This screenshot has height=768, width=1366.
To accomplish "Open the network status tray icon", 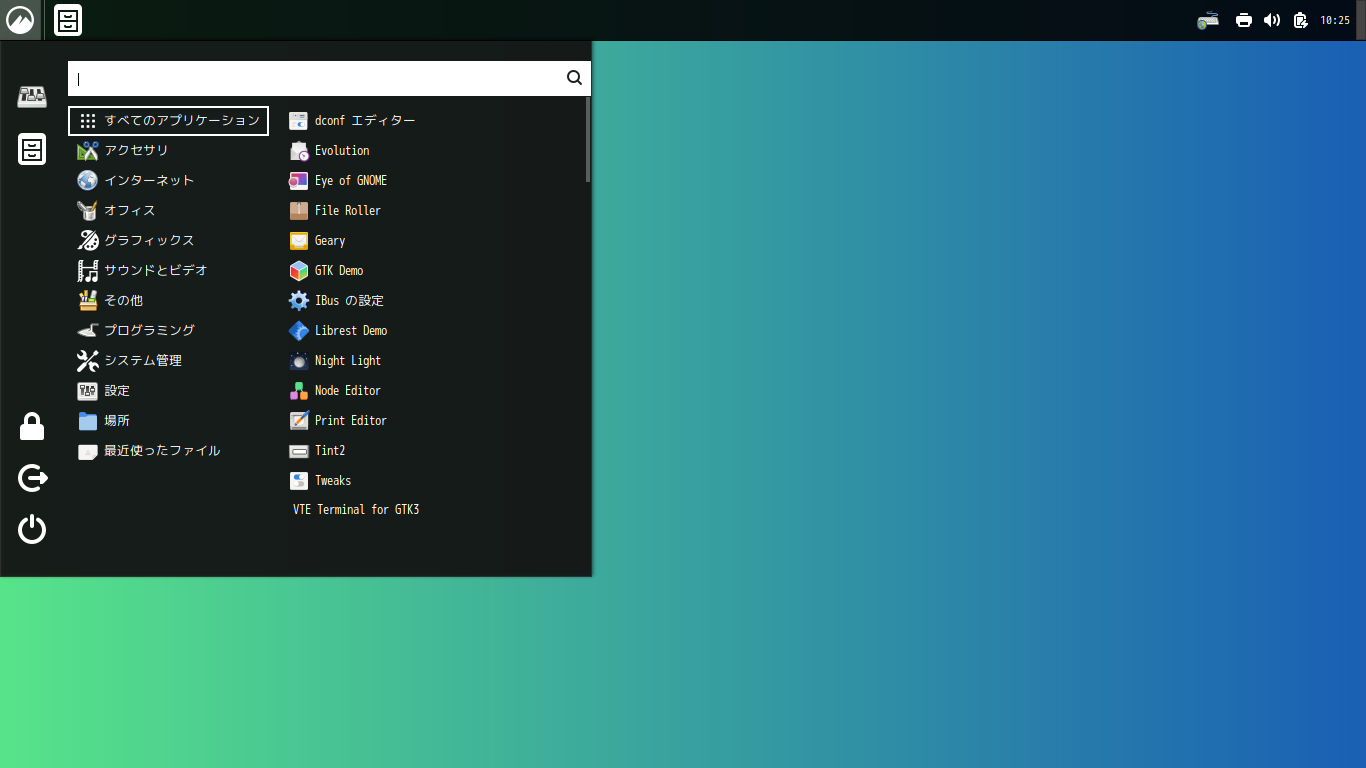I will point(1208,20).
